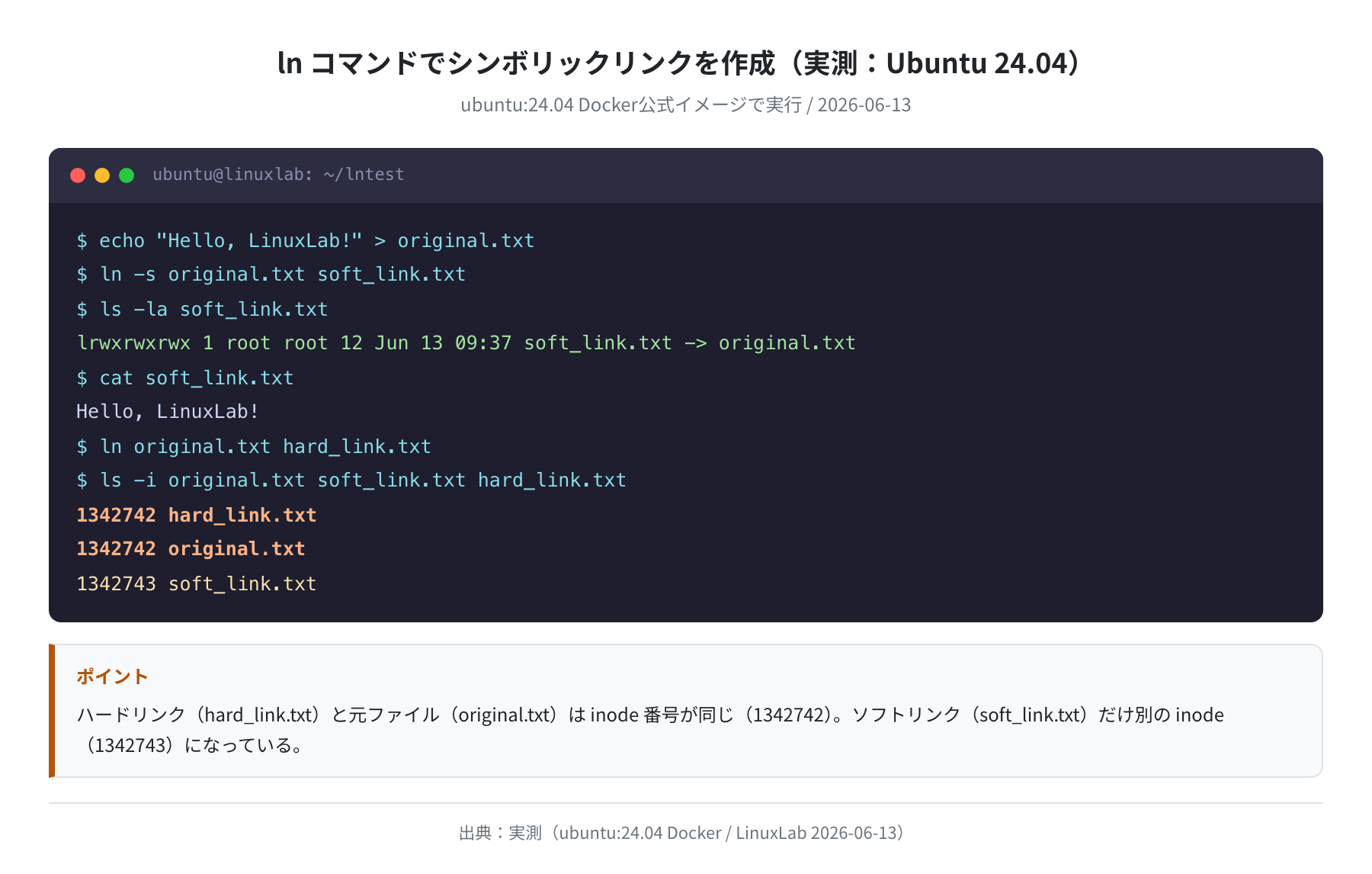Click the terminal title ubuntu@linuxlab: ~/lntest
This screenshot has width=1372, height=874.
click(x=278, y=175)
